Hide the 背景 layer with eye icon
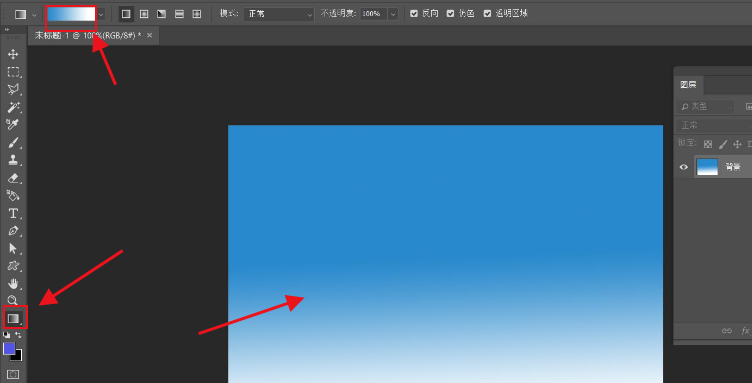Screen dimensions: 752x383 coord(684,167)
